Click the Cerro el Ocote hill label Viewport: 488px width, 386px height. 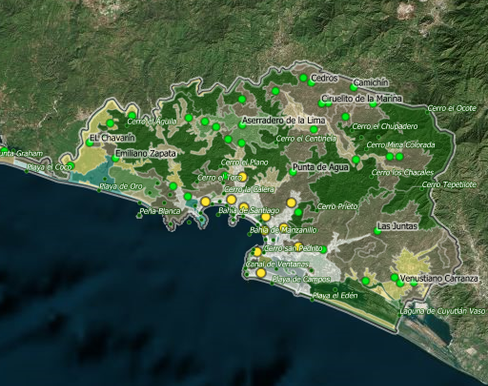pos(452,108)
